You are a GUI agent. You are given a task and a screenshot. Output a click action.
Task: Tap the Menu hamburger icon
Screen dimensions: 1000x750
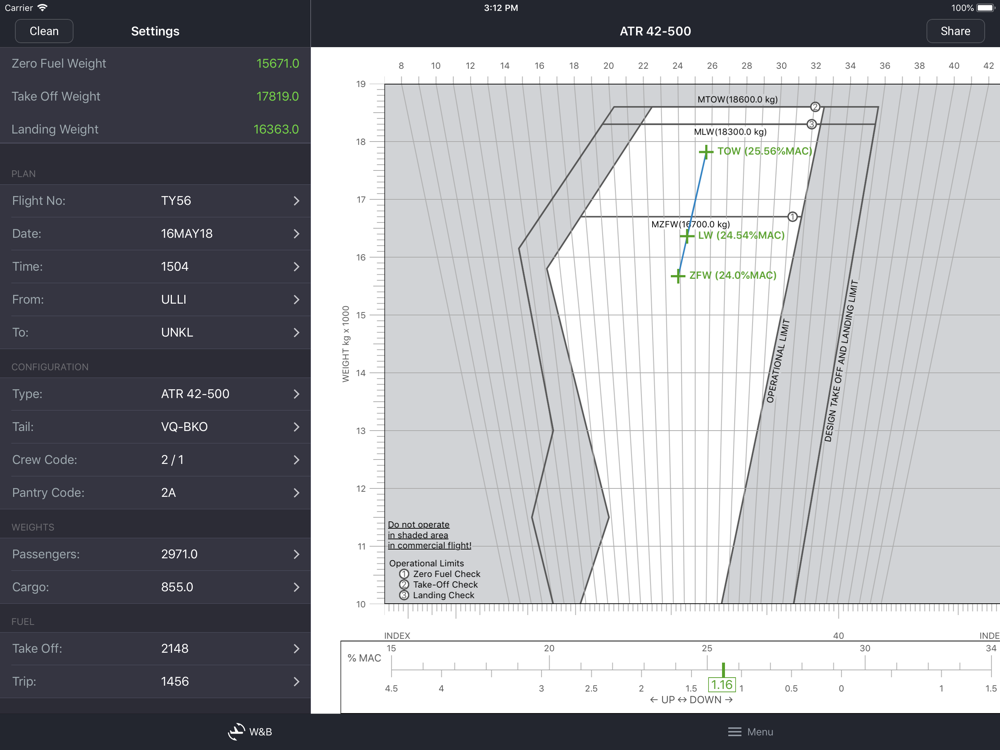click(735, 732)
